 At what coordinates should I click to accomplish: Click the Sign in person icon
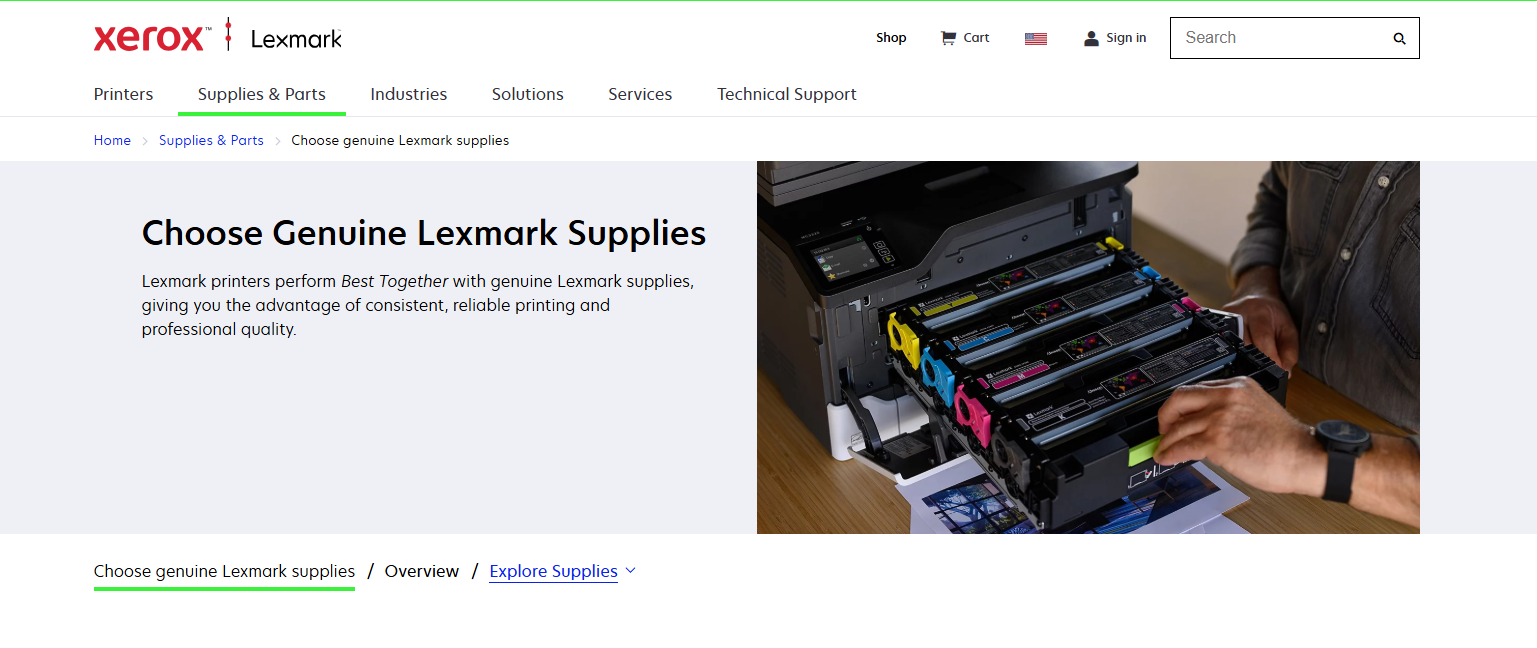[1091, 38]
